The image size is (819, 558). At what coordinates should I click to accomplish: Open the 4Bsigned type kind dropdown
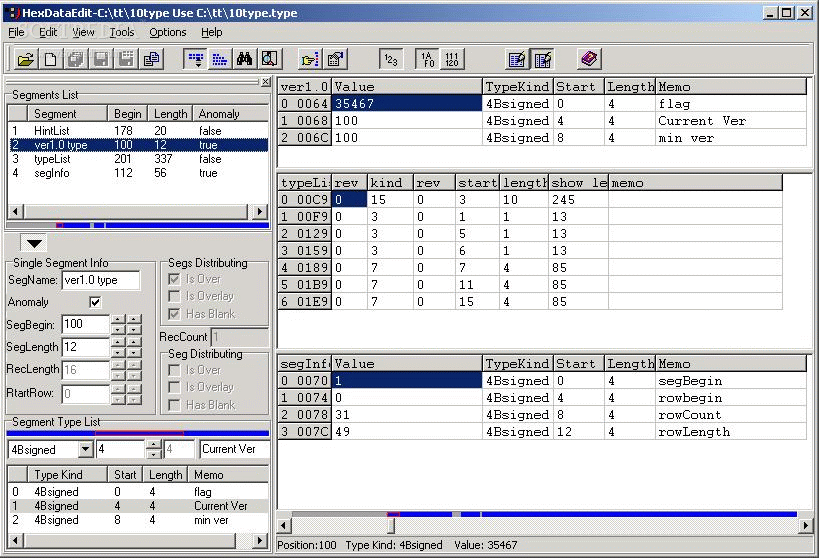click(x=86, y=449)
